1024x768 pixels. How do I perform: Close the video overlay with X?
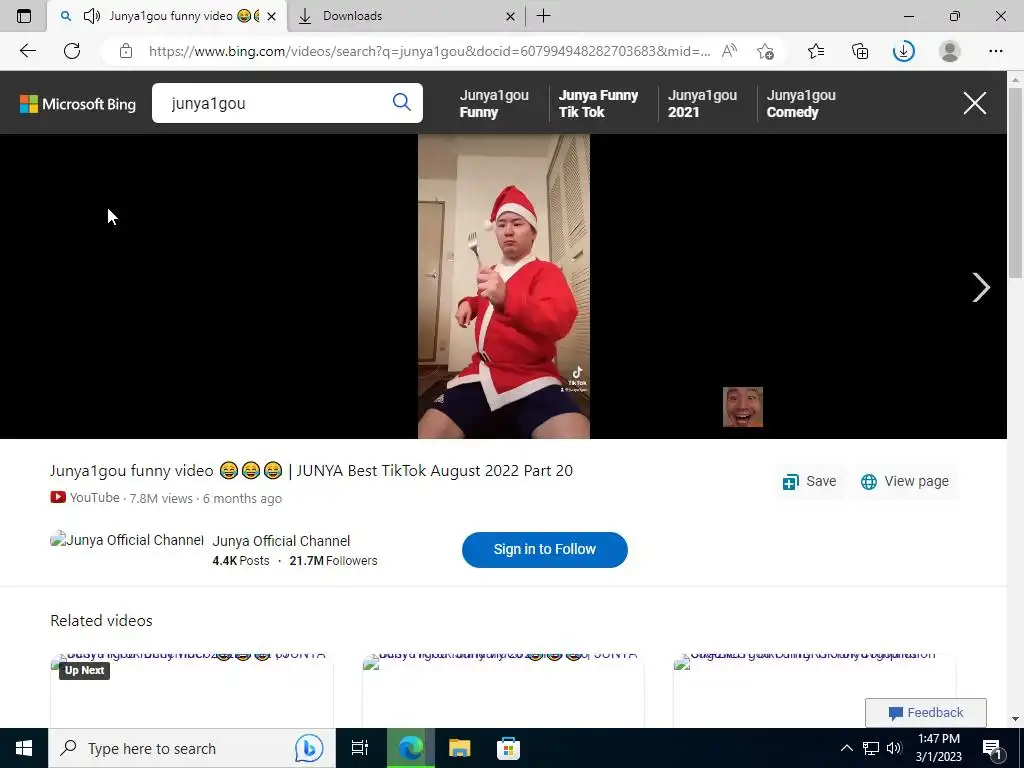point(974,103)
